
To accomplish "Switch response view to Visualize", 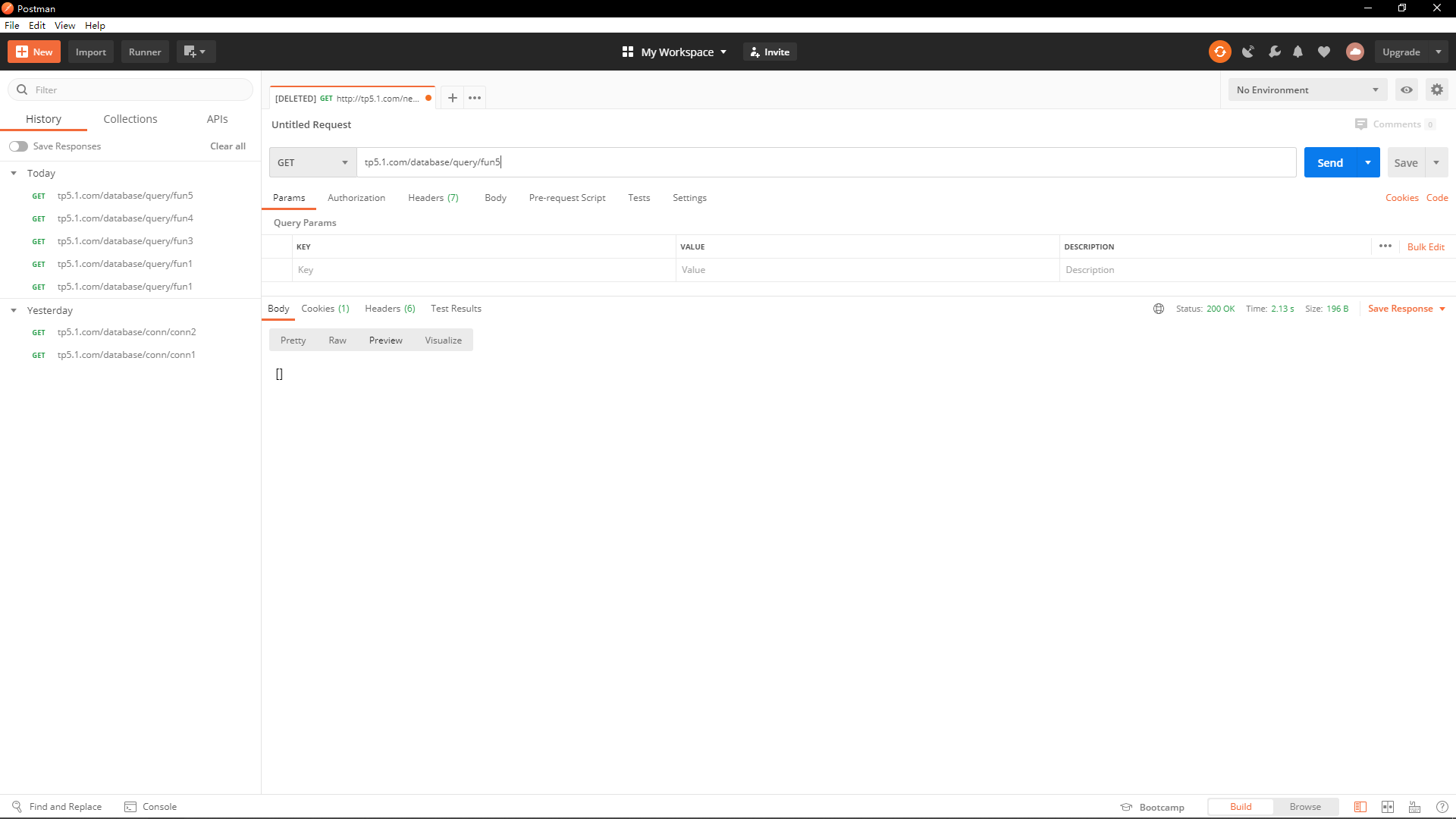I will [x=443, y=340].
